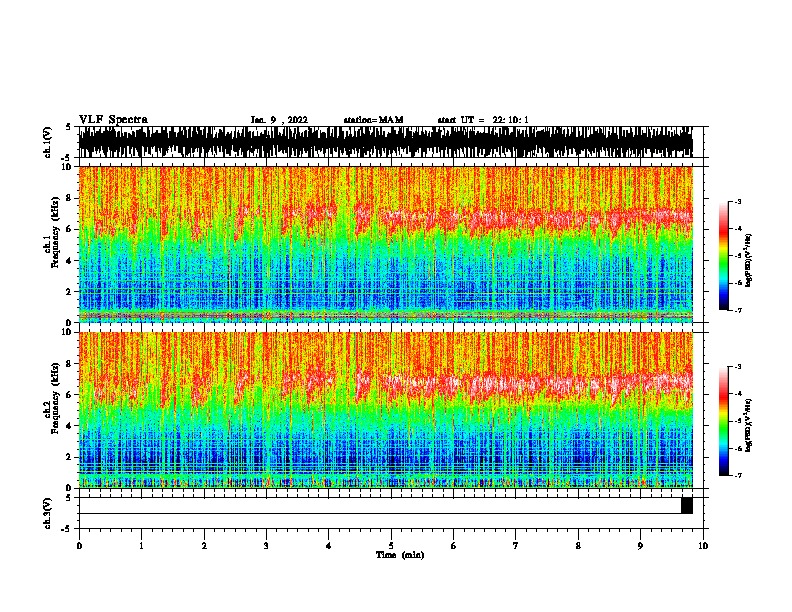
Task: Click the "5" voltage tick of ch.1(V) panel
Action: coord(68,127)
